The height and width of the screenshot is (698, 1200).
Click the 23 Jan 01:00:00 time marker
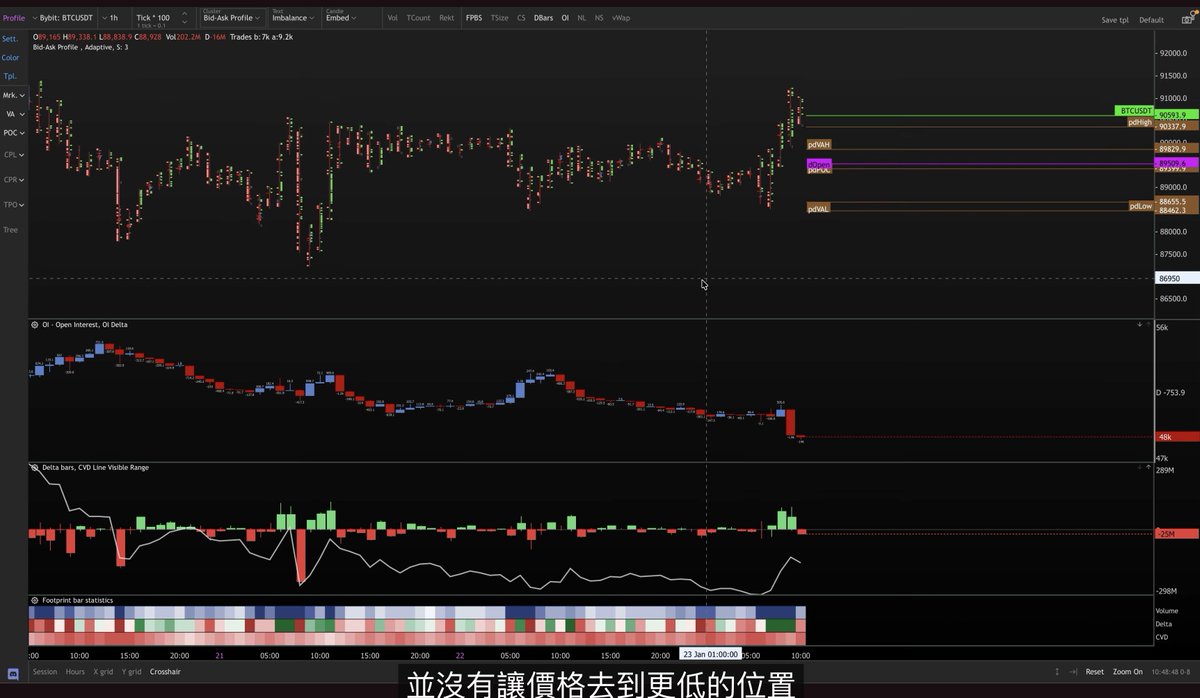(710, 654)
